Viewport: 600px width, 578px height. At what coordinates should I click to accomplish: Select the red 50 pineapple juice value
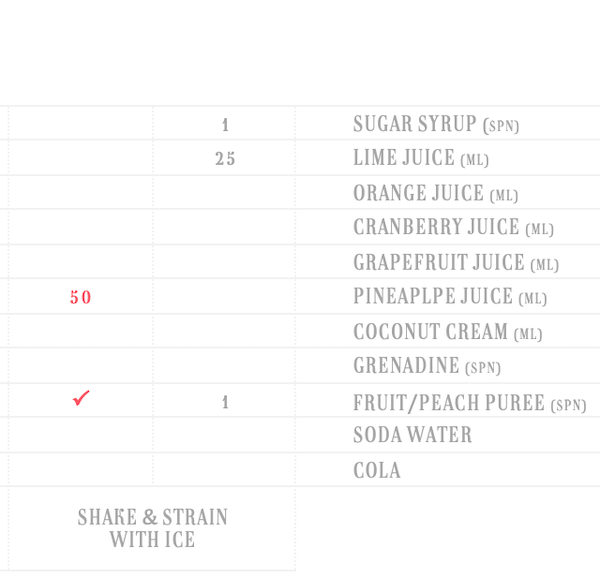(81, 297)
